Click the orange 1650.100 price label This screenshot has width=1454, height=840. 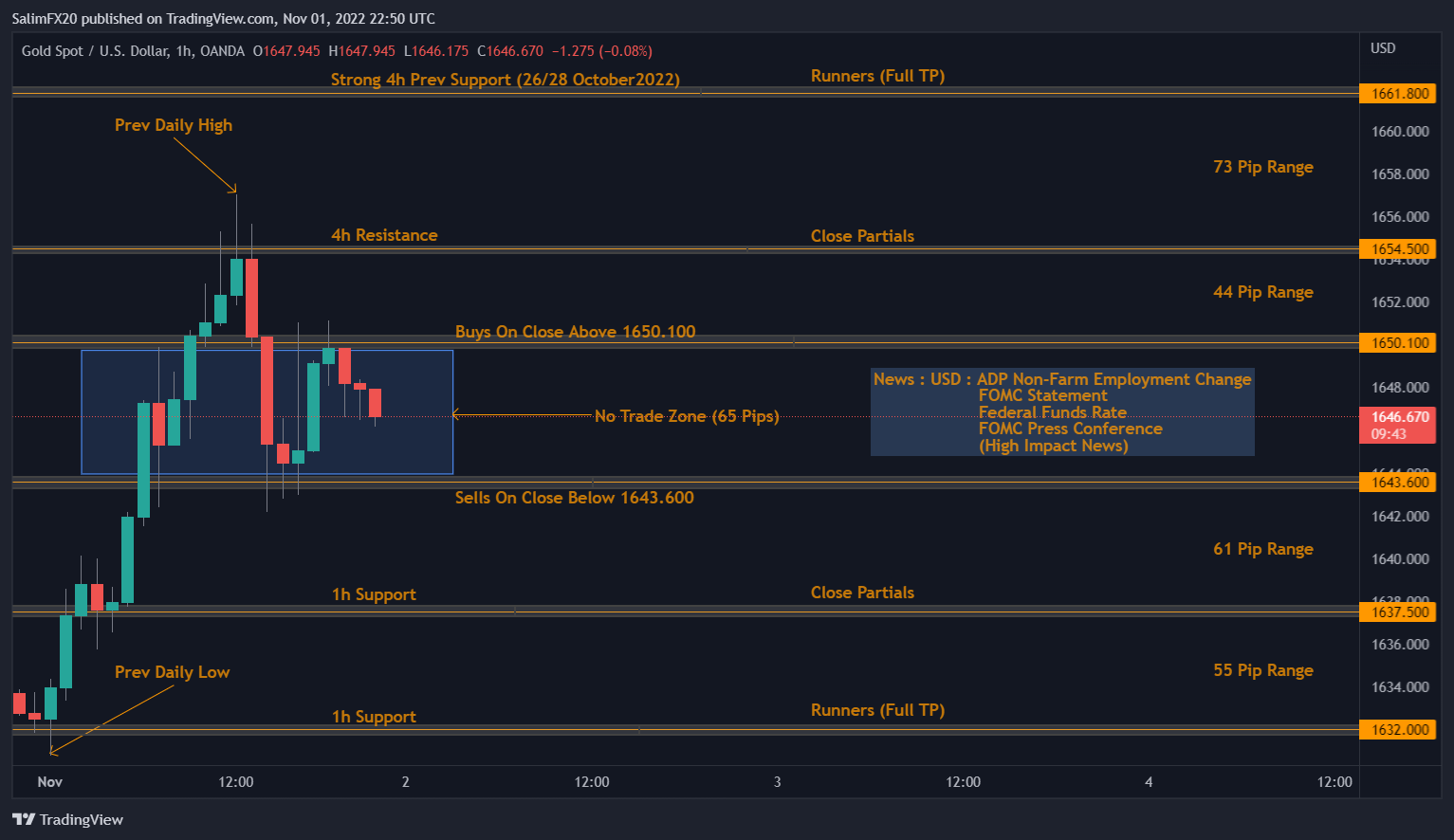point(1398,342)
